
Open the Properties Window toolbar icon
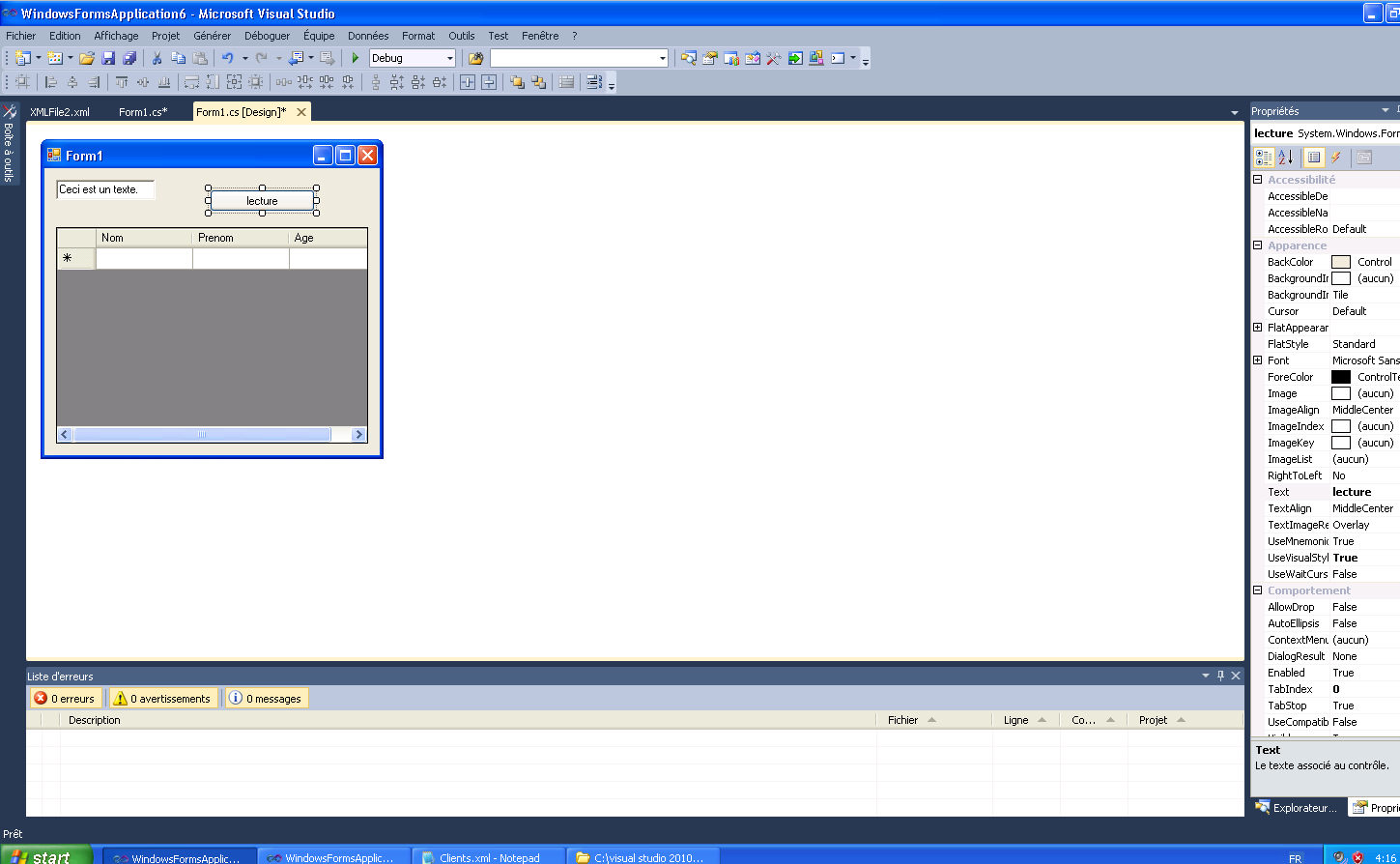coord(710,58)
